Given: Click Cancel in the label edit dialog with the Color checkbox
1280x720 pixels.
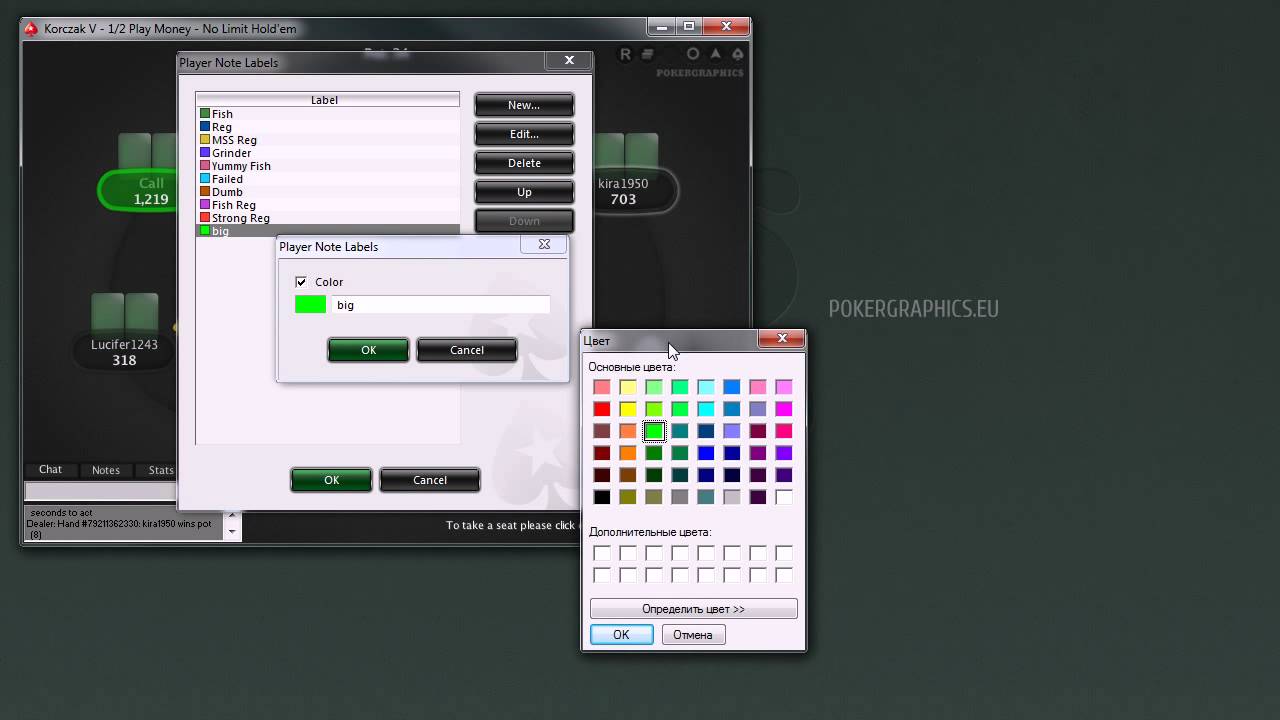Looking at the screenshot, I should [x=467, y=350].
